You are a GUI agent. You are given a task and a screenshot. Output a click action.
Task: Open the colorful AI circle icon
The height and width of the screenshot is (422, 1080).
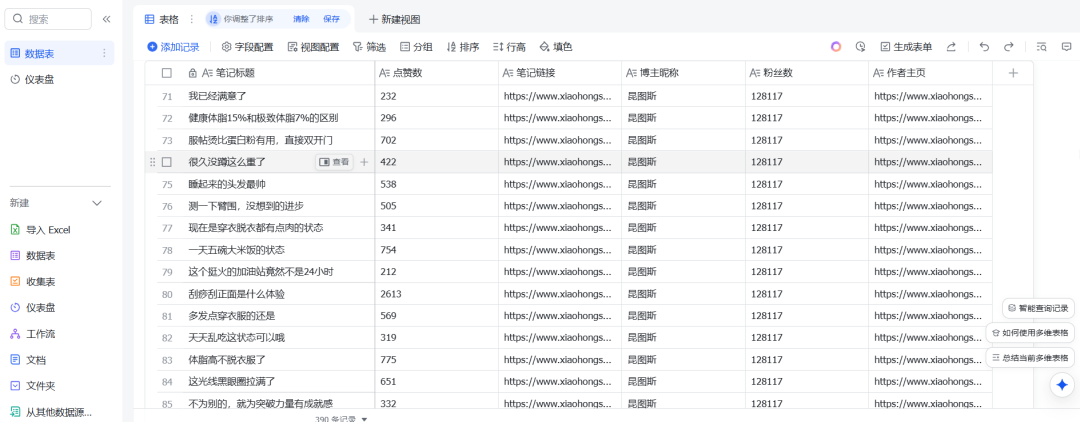pyautogui.click(x=836, y=47)
